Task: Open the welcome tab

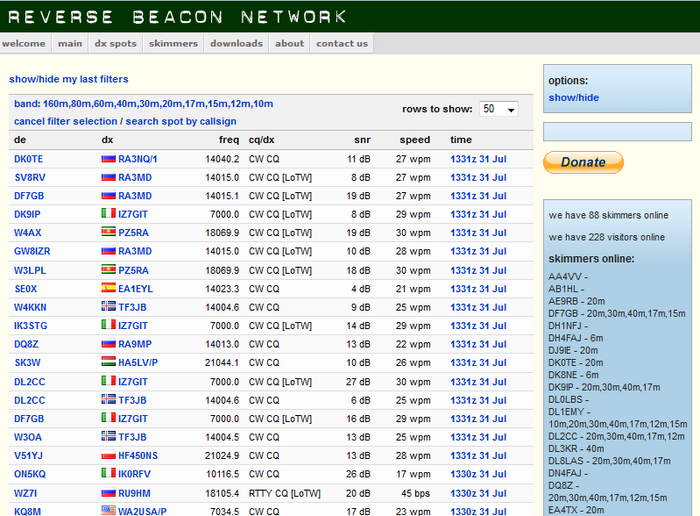Action: pos(24,43)
